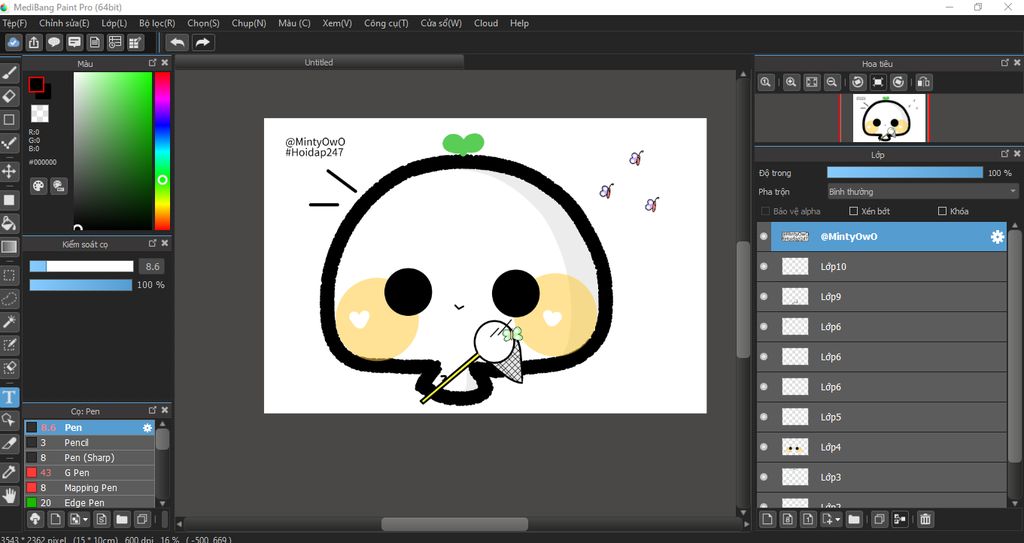Toggle visibility of Lớp4 layer
Image resolution: width=1024 pixels, height=543 pixels.
click(764, 447)
